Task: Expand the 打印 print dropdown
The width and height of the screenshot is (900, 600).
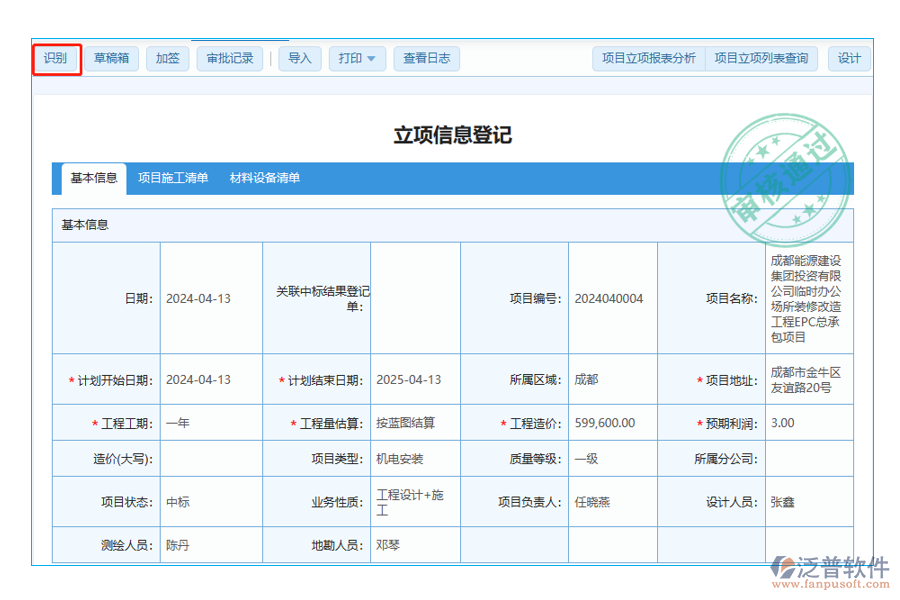Action: tap(357, 58)
